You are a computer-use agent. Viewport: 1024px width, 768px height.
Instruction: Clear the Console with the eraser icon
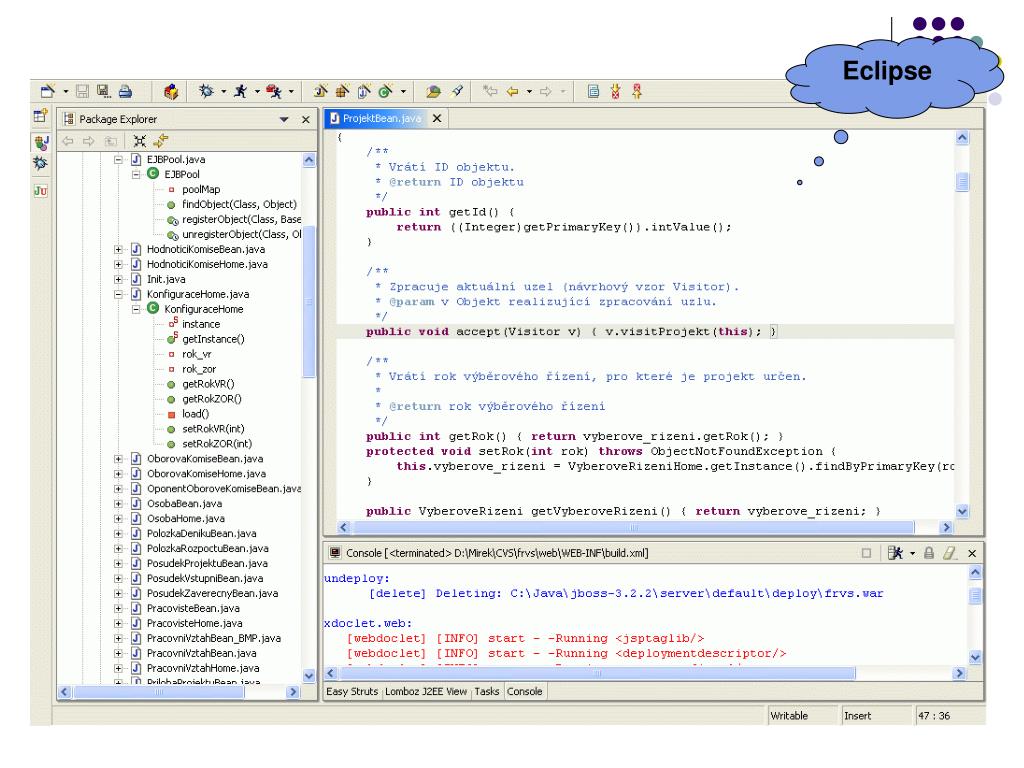950,553
